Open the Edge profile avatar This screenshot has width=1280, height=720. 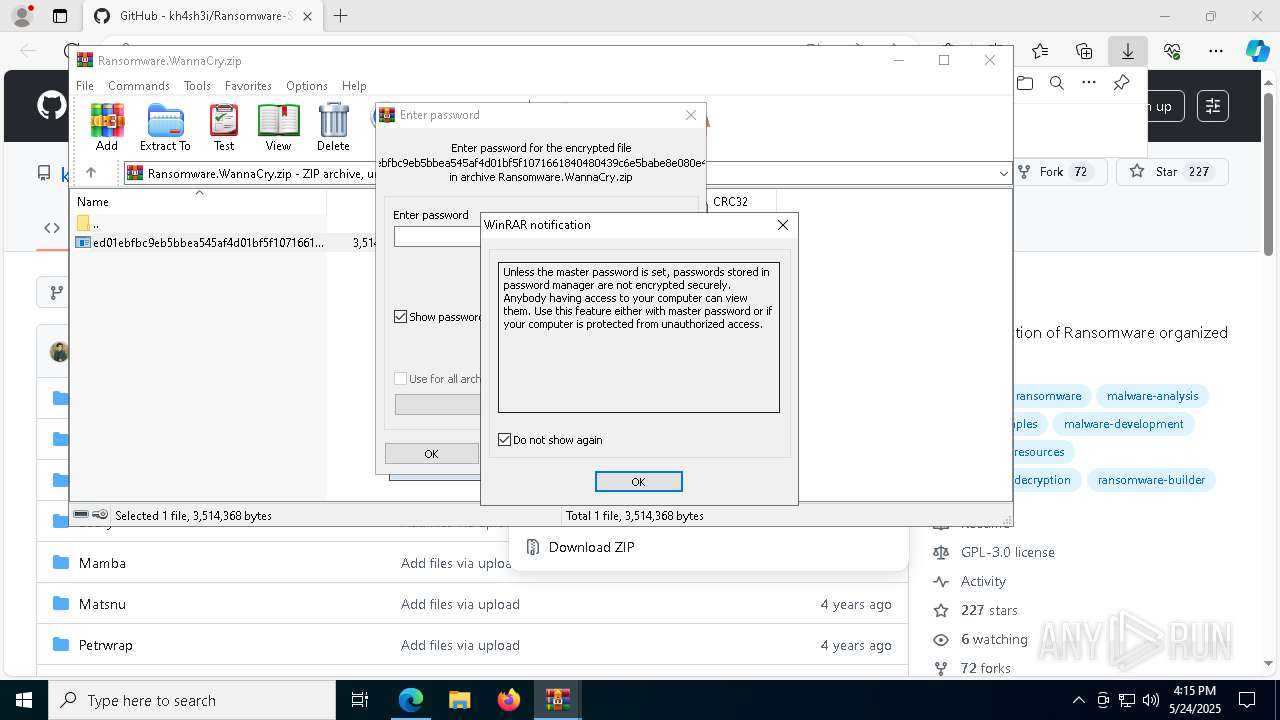22,16
